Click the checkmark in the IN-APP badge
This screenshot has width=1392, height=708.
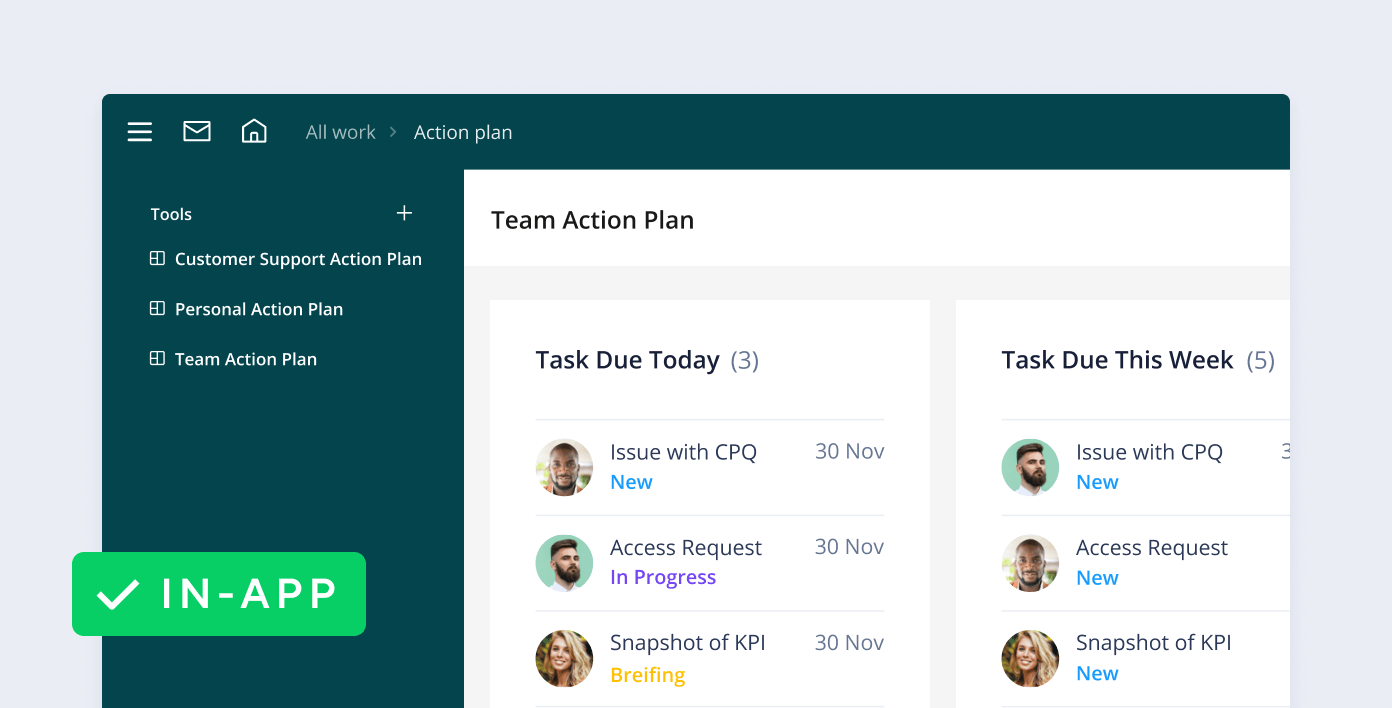click(x=117, y=594)
